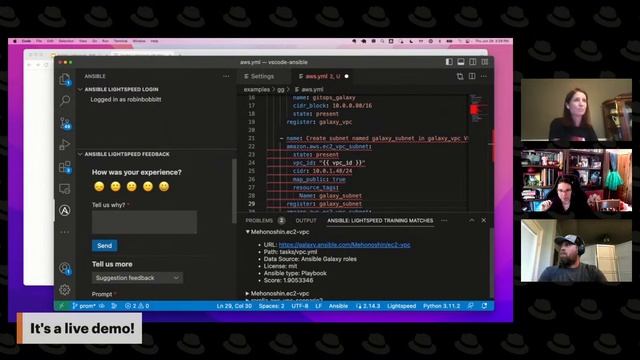Click the open changes icon in editor toolbar
Image resolution: width=640 pixels, height=360 pixels.
tap(460, 76)
